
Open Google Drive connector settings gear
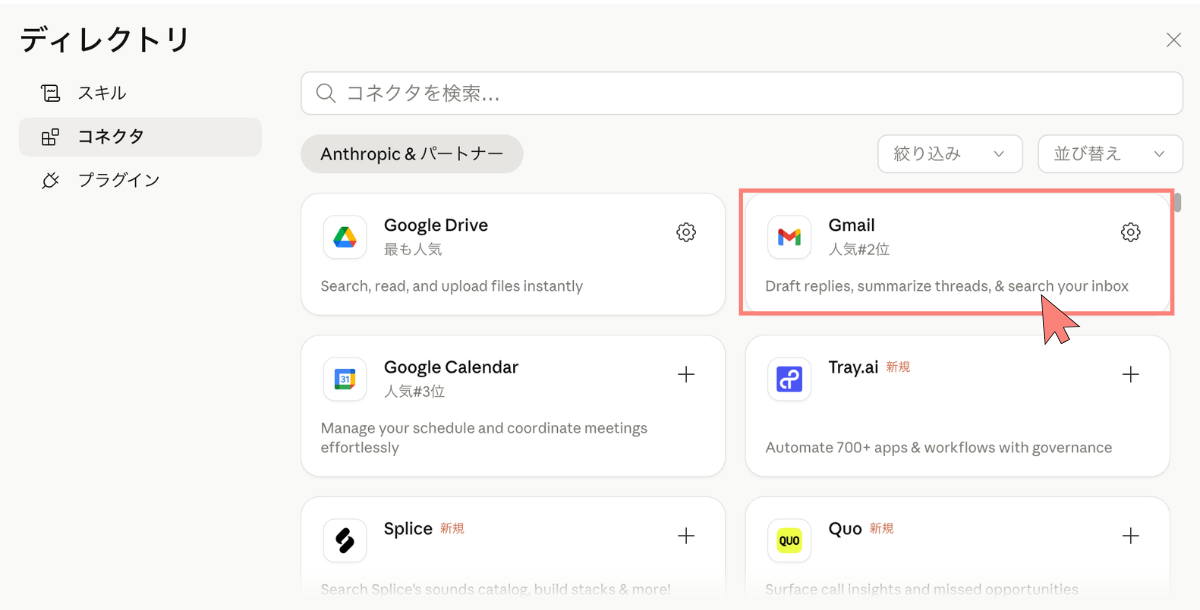[686, 232]
